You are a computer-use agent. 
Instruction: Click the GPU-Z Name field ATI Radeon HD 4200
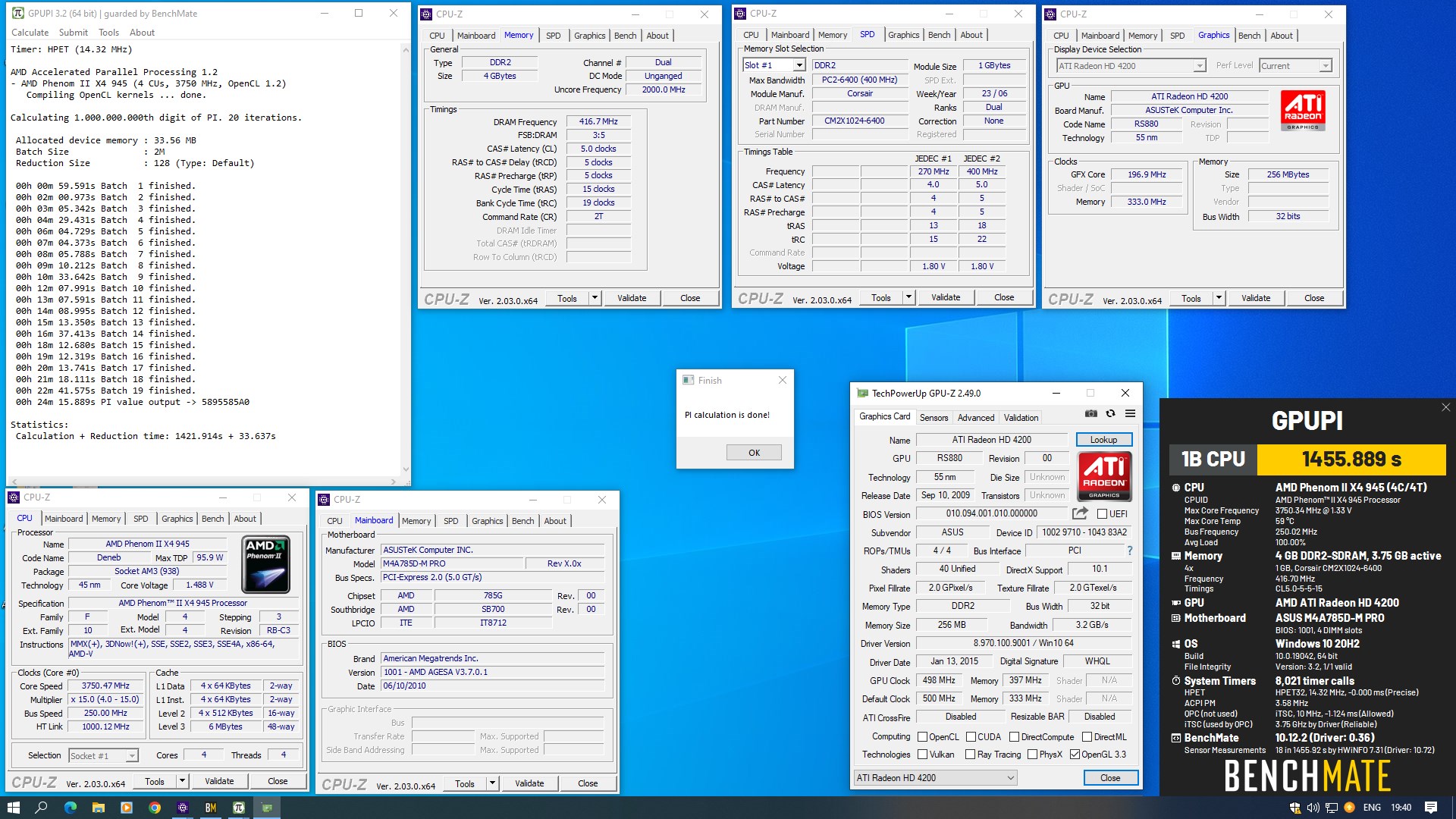click(992, 440)
